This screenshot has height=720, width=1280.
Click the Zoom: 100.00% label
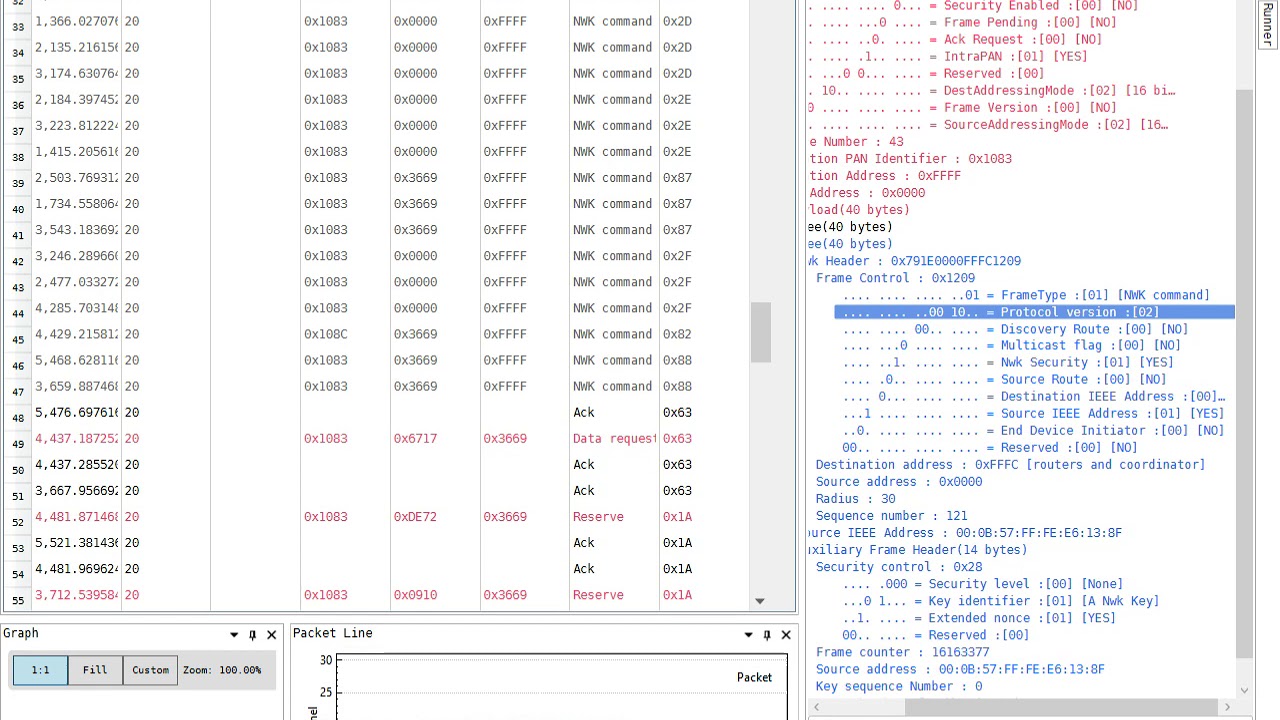(222, 670)
